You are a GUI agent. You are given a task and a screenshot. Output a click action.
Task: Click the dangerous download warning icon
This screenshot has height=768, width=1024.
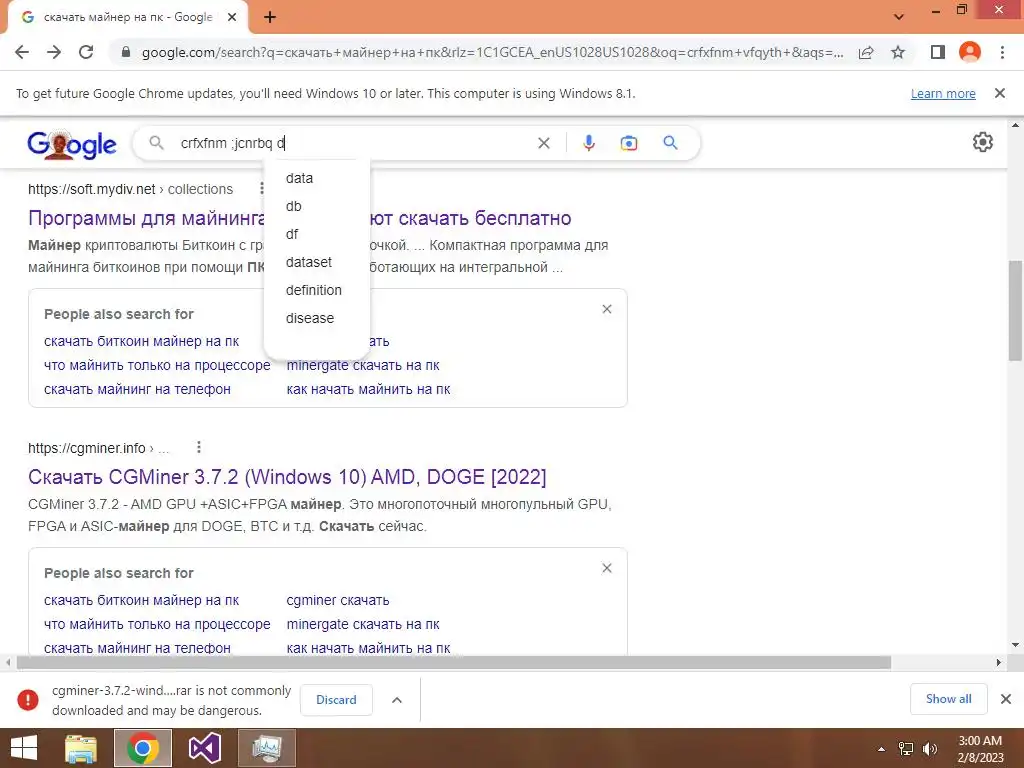(x=28, y=700)
